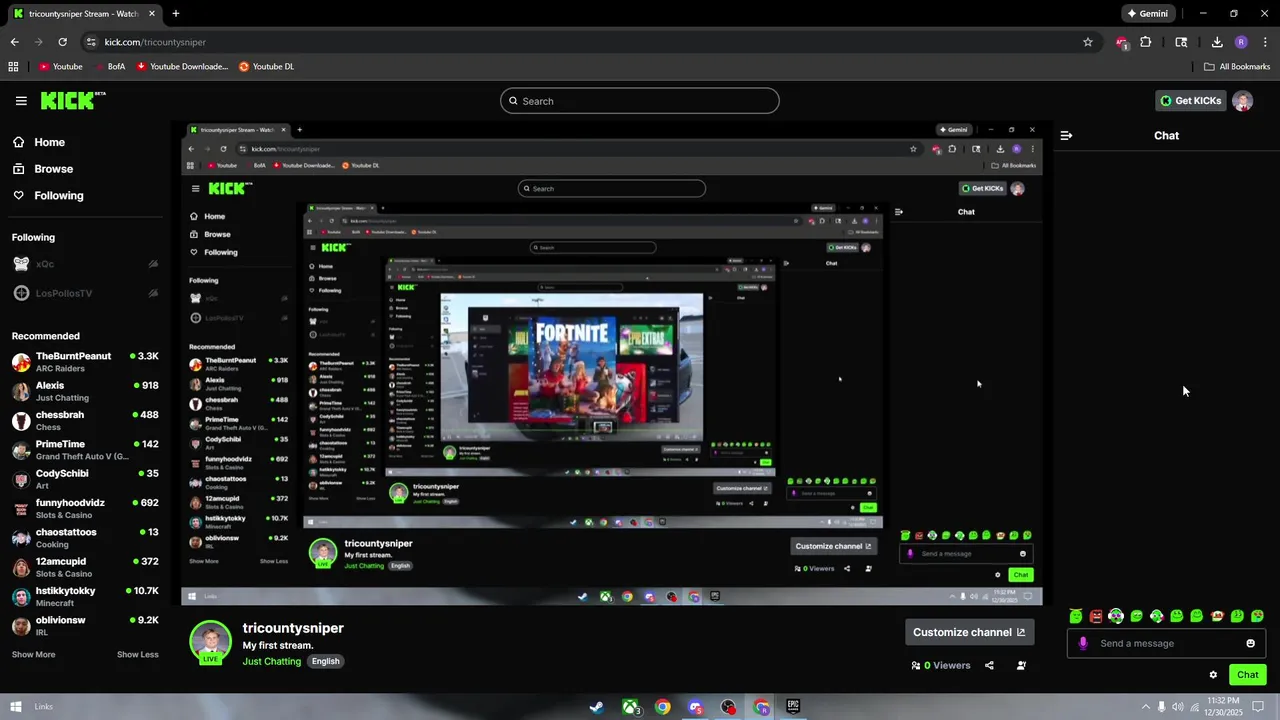This screenshot has width=1280, height=720.
Task: Select the first green emote with halo
Action: [x=1076, y=616]
